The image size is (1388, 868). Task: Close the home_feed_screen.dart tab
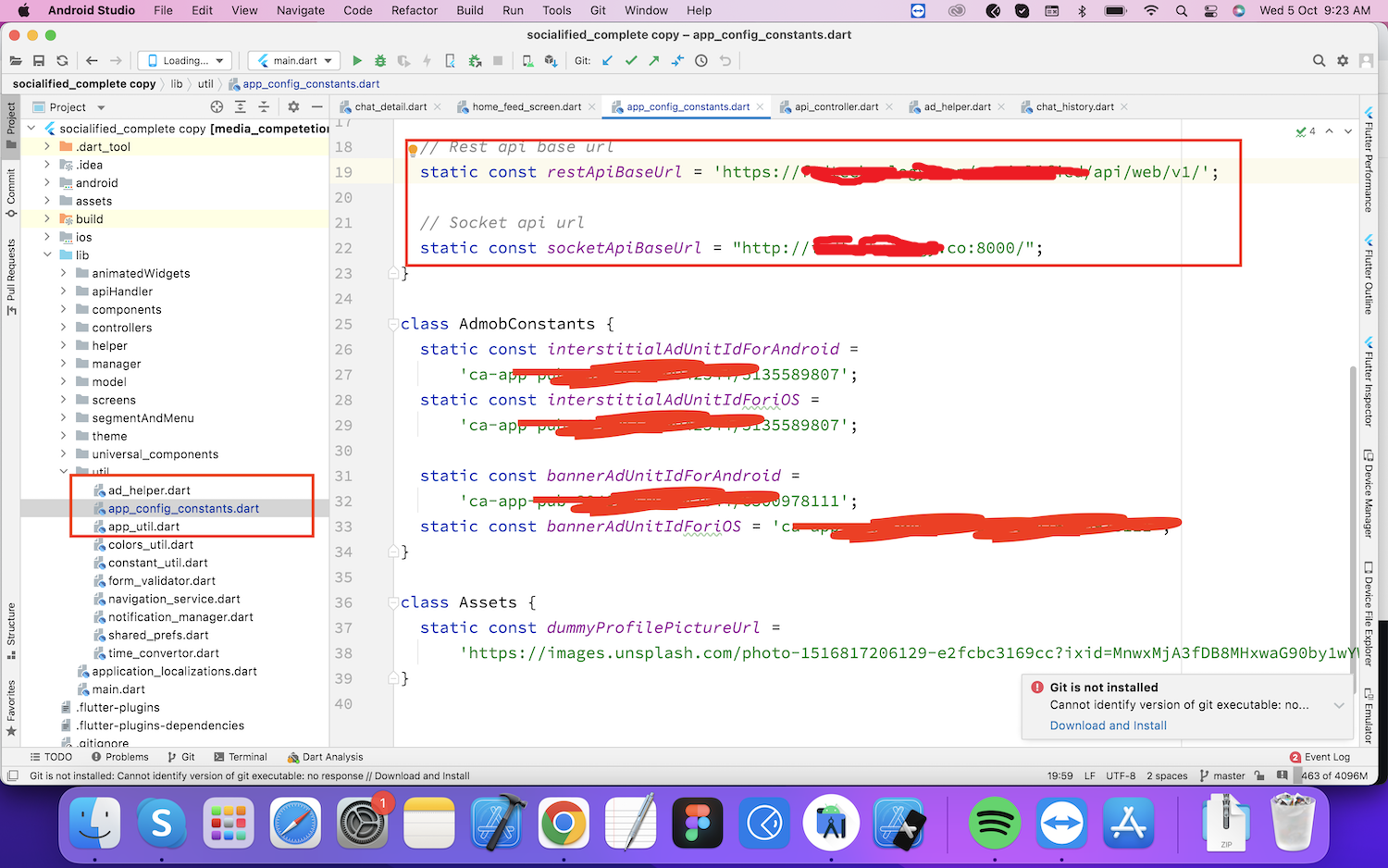(590, 107)
